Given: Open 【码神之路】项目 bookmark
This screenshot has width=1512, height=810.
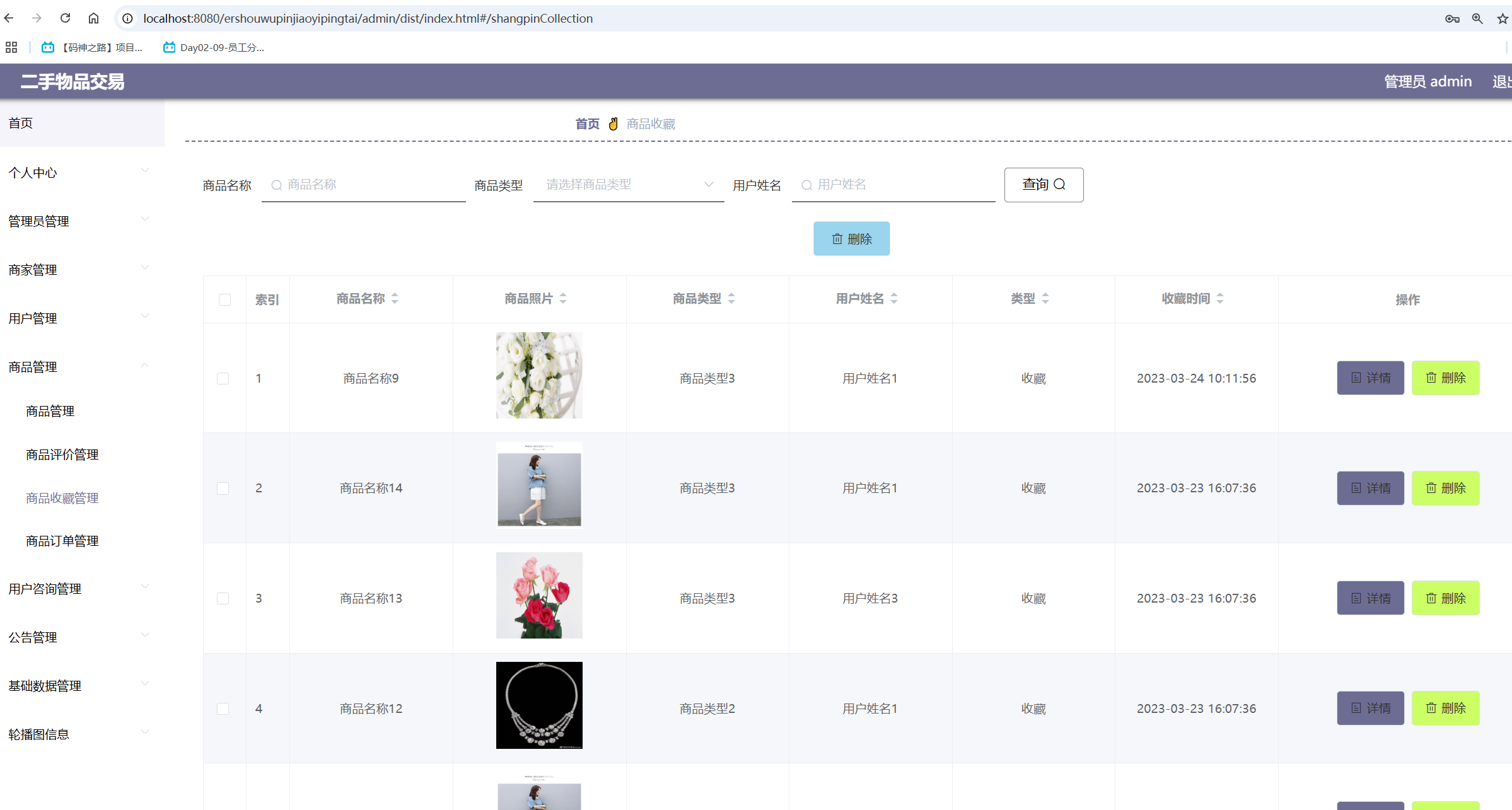Looking at the screenshot, I should click(x=92, y=47).
